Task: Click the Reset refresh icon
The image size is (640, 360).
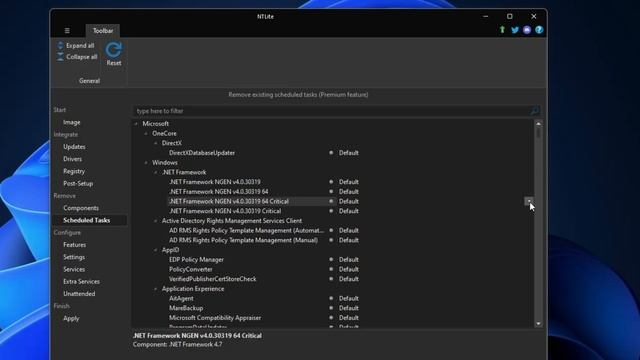Action: coord(113,50)
